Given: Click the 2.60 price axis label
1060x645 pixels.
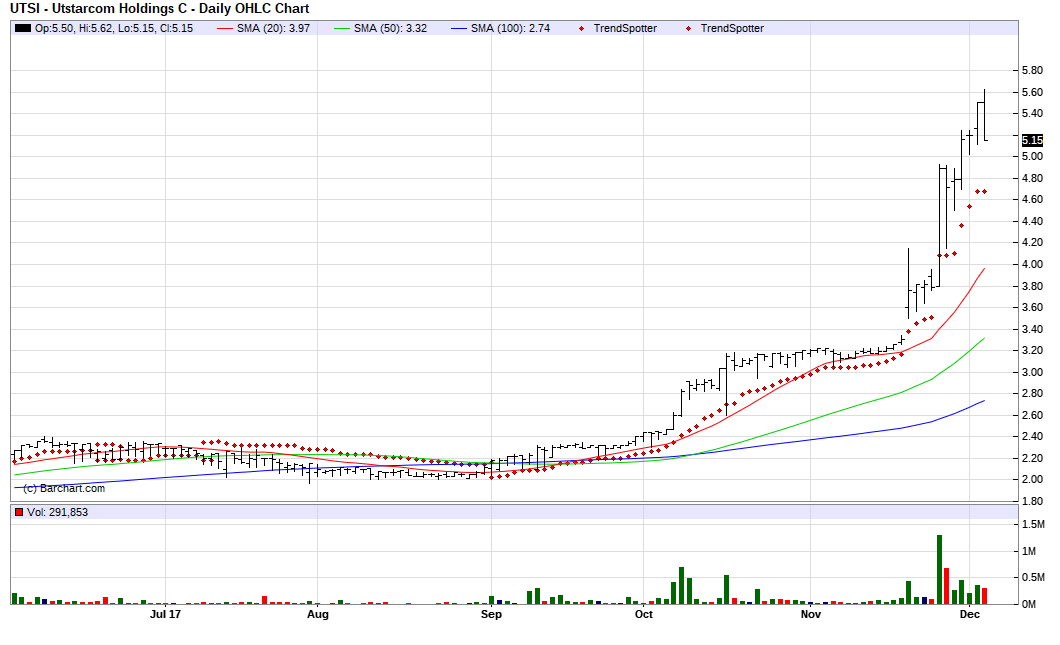Looking at the screenshot, I should click(x=1032, y=415).
